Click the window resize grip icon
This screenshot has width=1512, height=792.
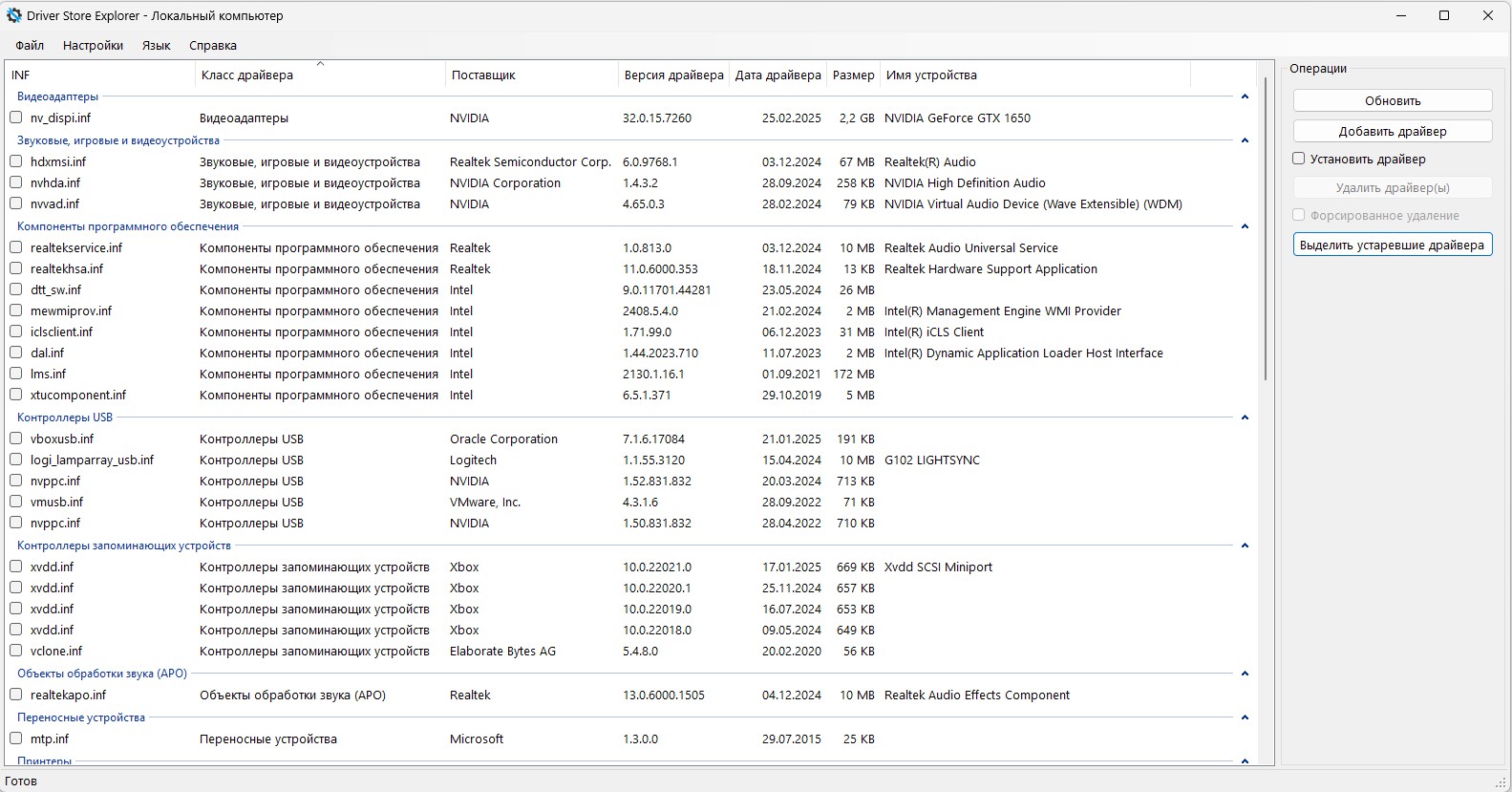(1501, 782)
